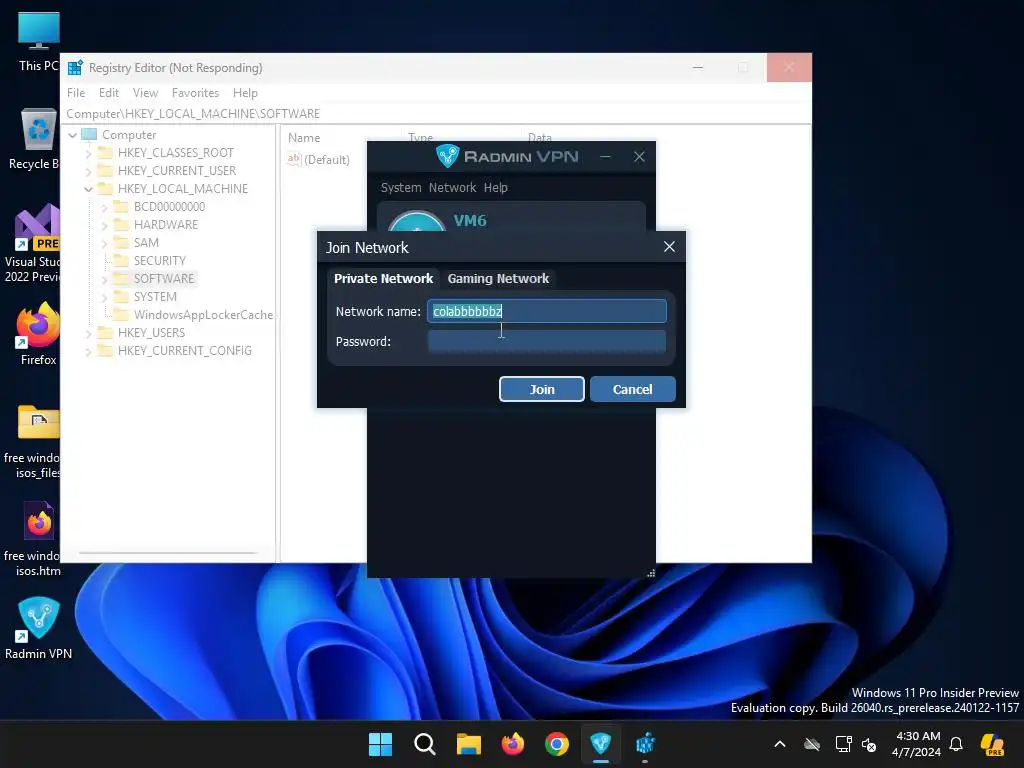
Task: Collapse the Computer tree node
Action: pos(72,135)
